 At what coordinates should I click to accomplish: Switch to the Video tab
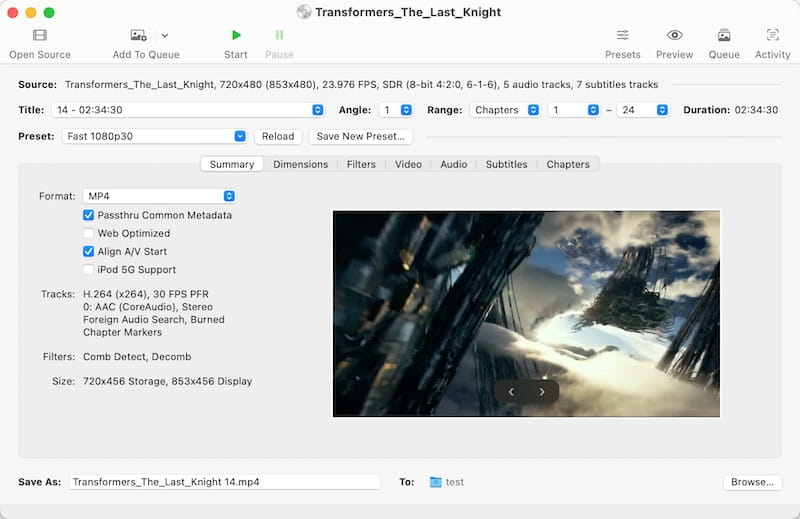tap(408, 164)
